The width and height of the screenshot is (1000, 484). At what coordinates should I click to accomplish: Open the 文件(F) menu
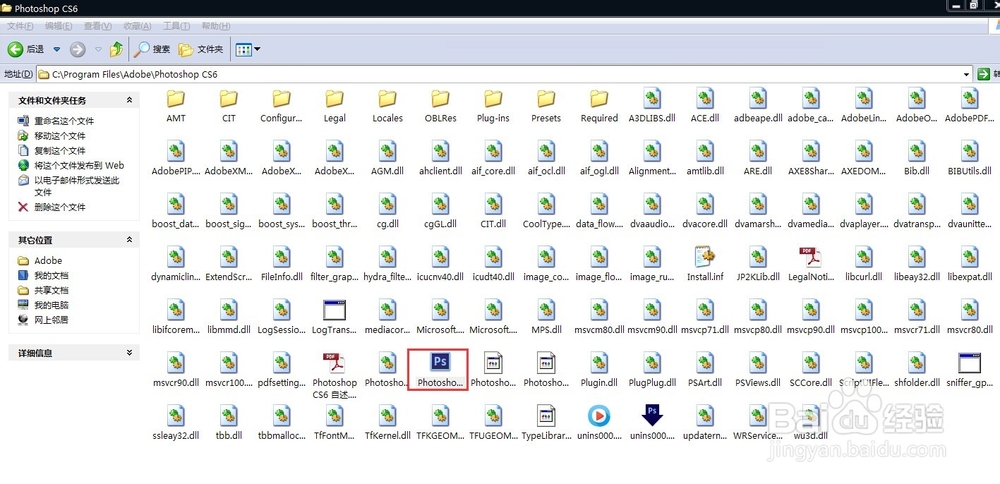pyautogui.click(x=20, y=26)
